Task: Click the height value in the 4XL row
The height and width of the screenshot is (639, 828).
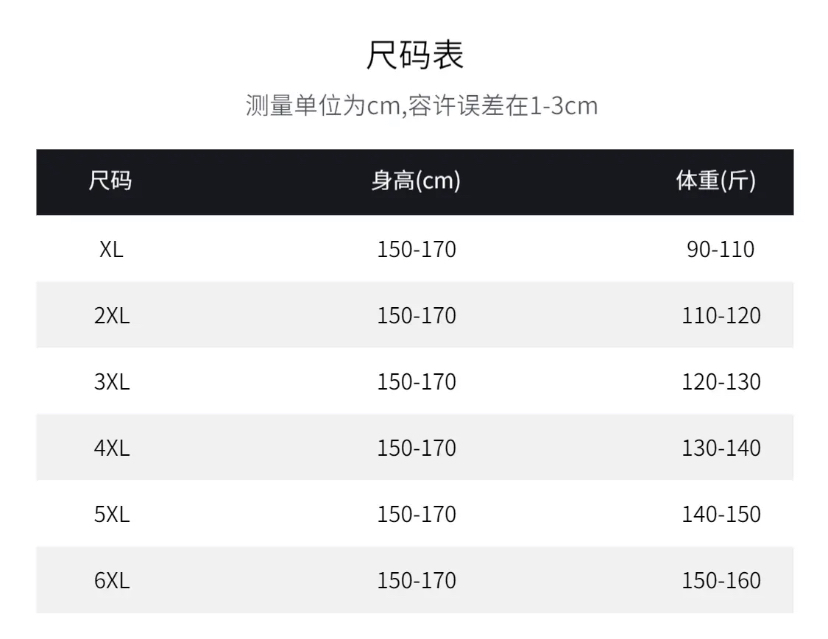Action: [416, 448]
